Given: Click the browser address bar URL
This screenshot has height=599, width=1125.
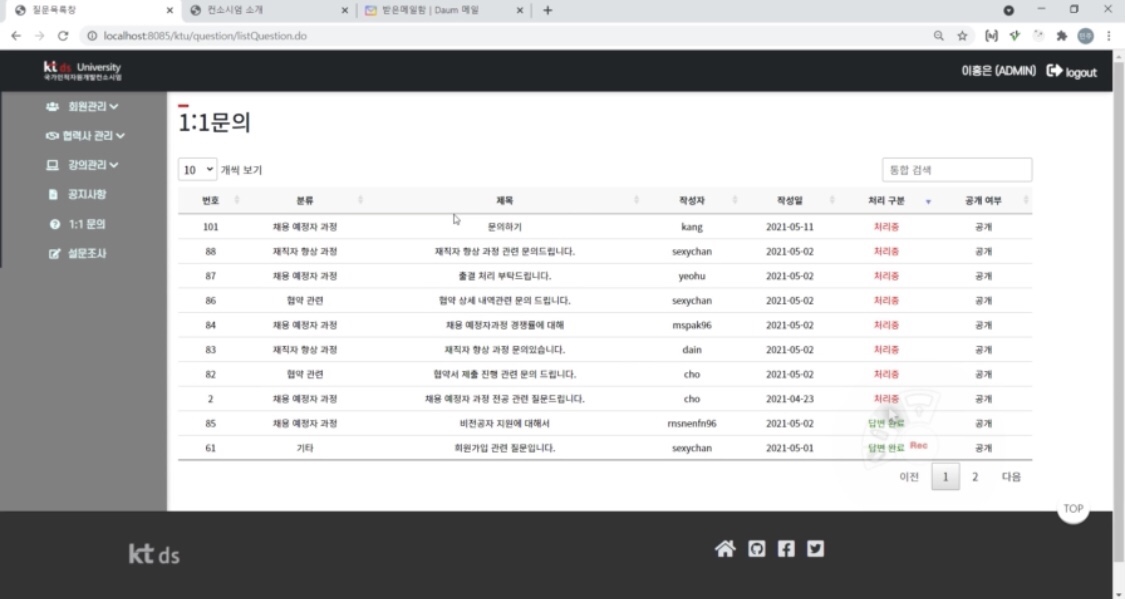Looking at the screenshot, I should click(x=205, y=36).
